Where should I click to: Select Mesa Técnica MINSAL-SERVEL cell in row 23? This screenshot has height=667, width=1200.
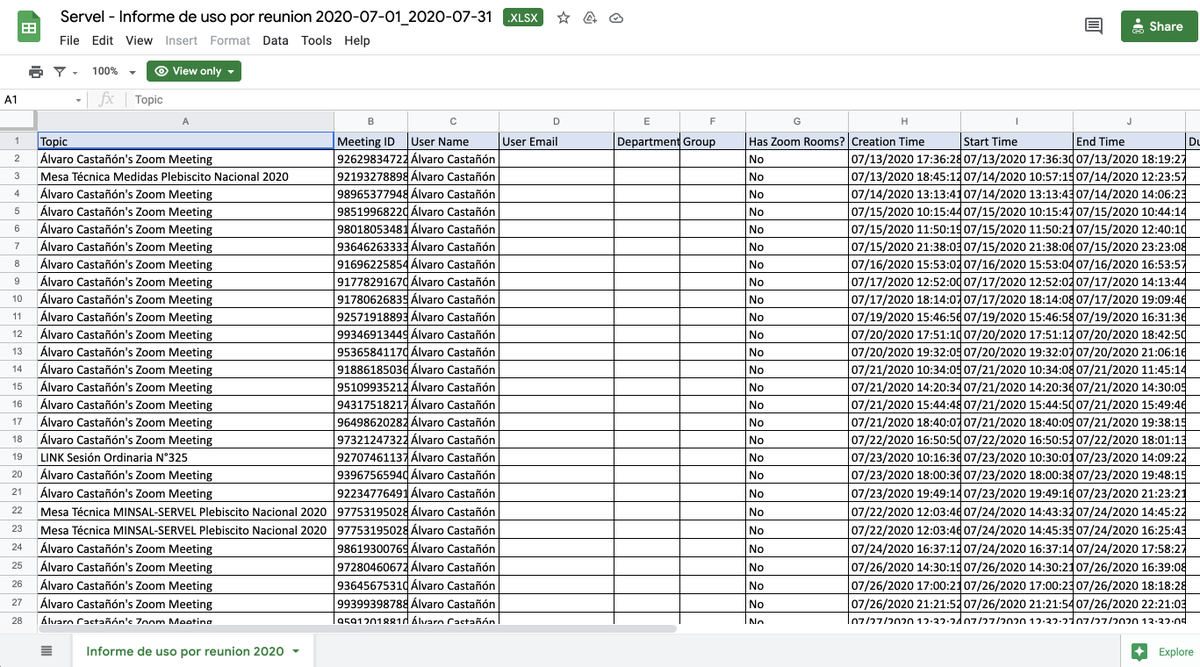click(185, 530)
